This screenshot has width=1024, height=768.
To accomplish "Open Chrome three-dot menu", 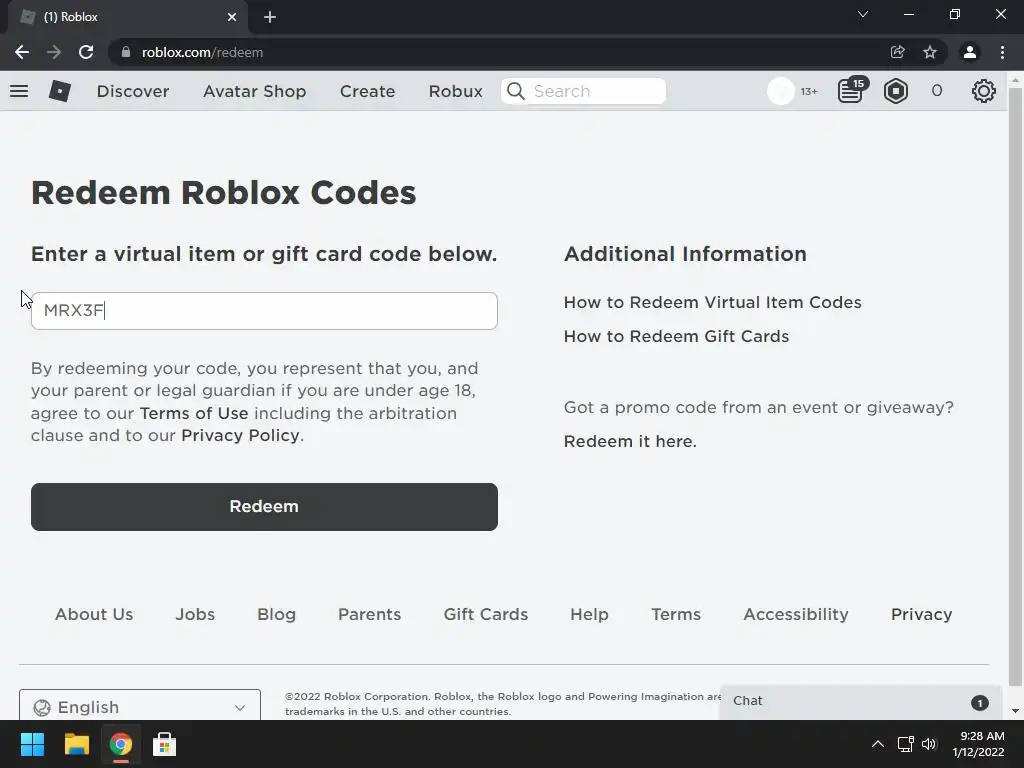I will click(x=1002, y=52).
